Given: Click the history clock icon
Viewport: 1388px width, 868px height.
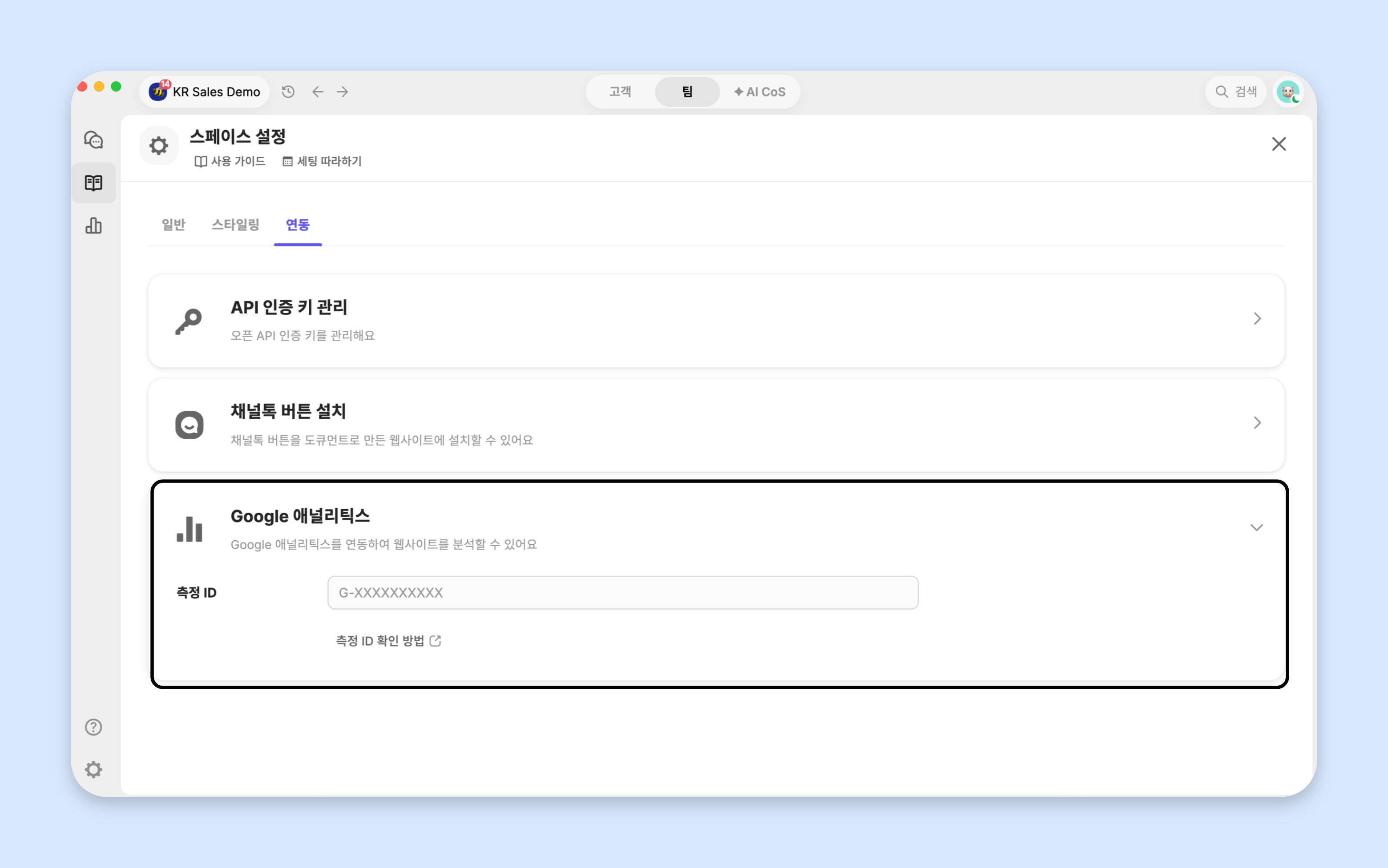Looking at the screenshot, I should pos(288,92).
